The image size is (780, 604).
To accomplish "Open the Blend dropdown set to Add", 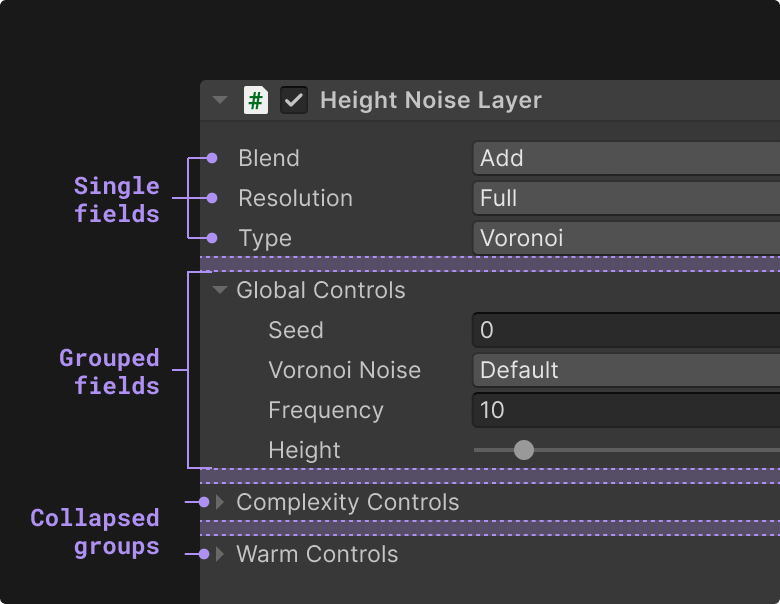I will coord(626,158).
